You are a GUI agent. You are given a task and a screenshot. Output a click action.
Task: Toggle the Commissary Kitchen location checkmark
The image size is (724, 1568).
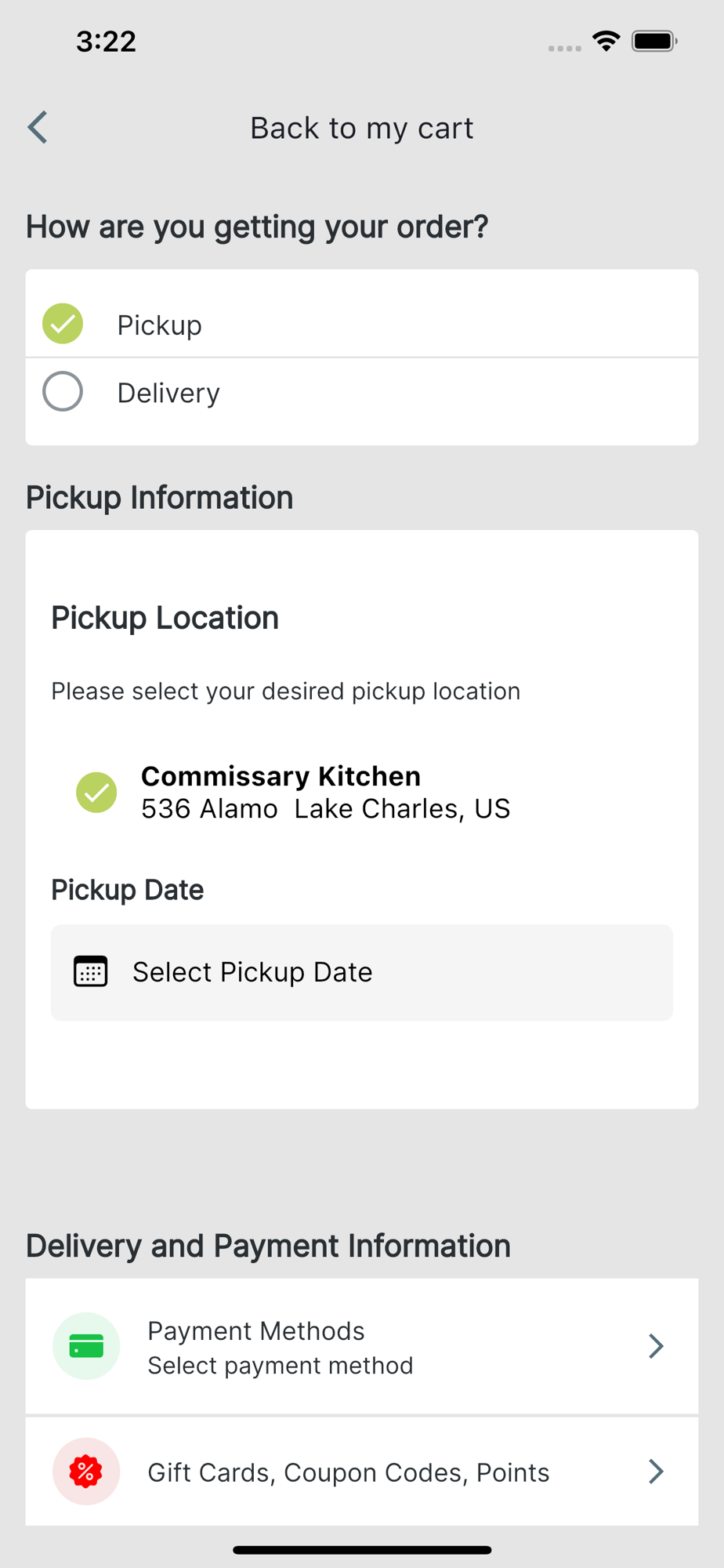pos(96,792)
